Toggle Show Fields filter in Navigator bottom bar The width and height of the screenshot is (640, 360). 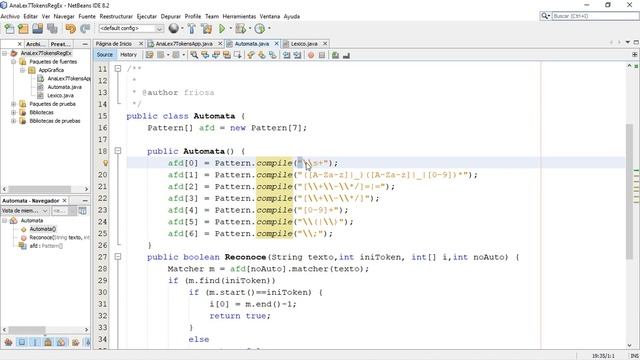click(22, 342)
